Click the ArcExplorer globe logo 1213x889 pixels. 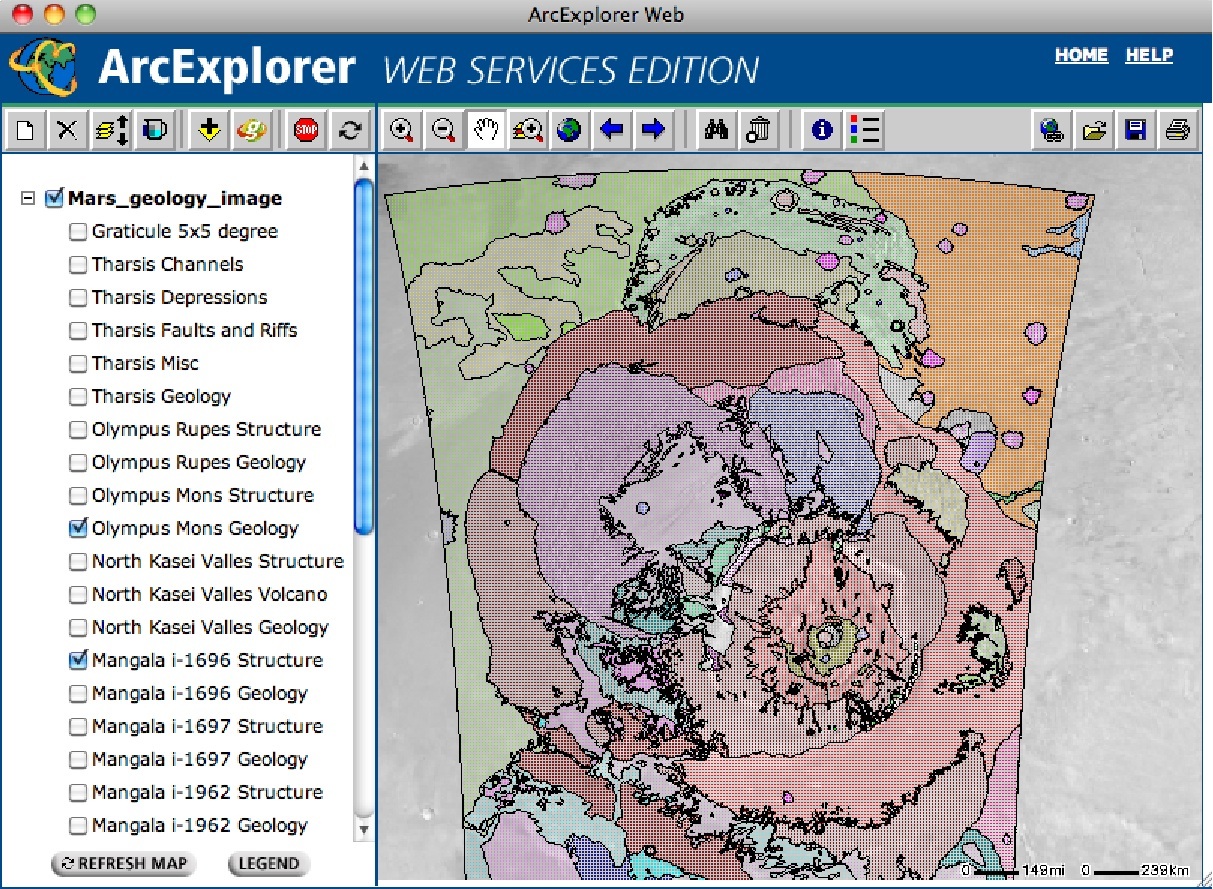46,66
